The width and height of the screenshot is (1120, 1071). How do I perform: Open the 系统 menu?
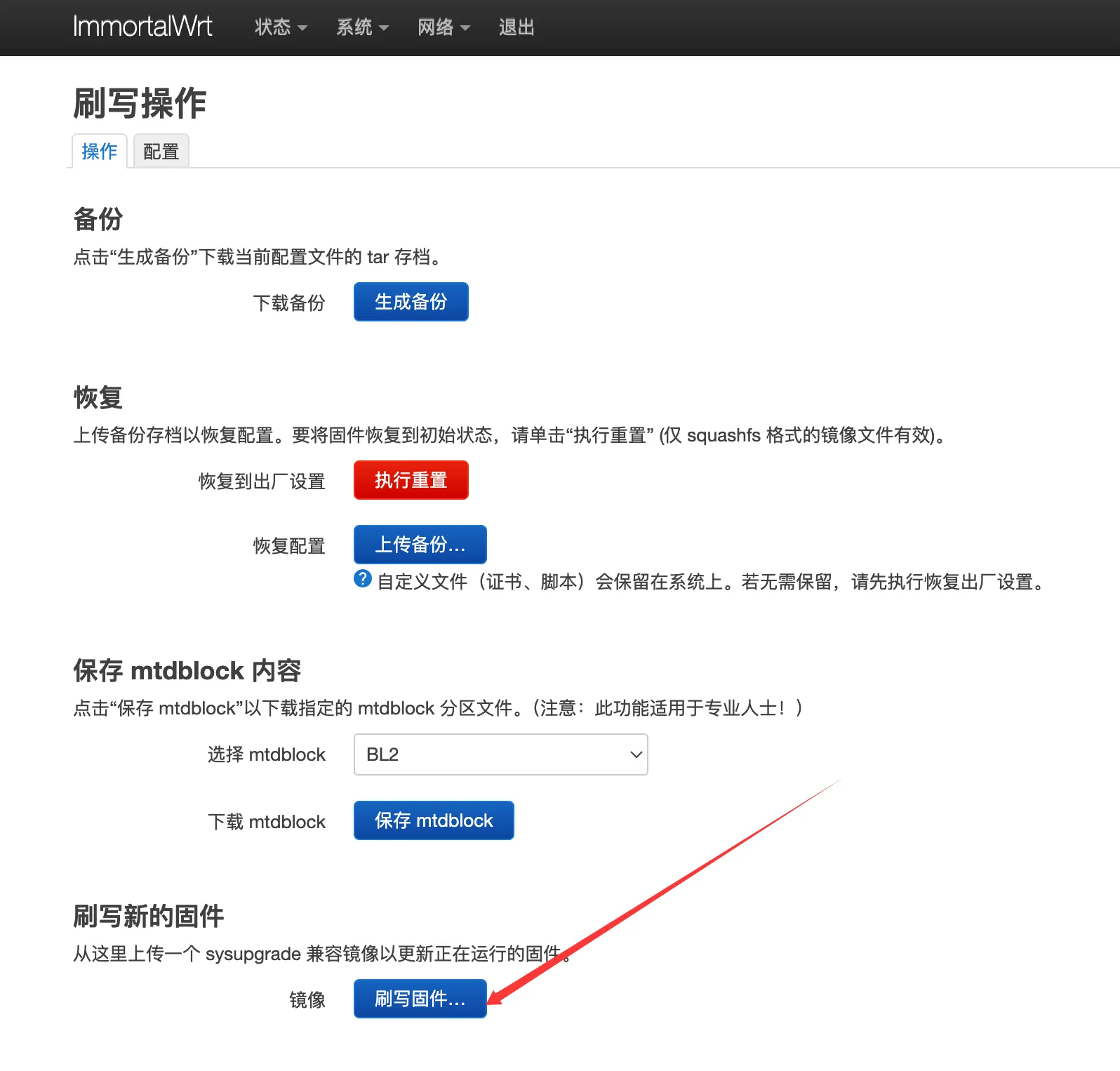click(362, 27)
